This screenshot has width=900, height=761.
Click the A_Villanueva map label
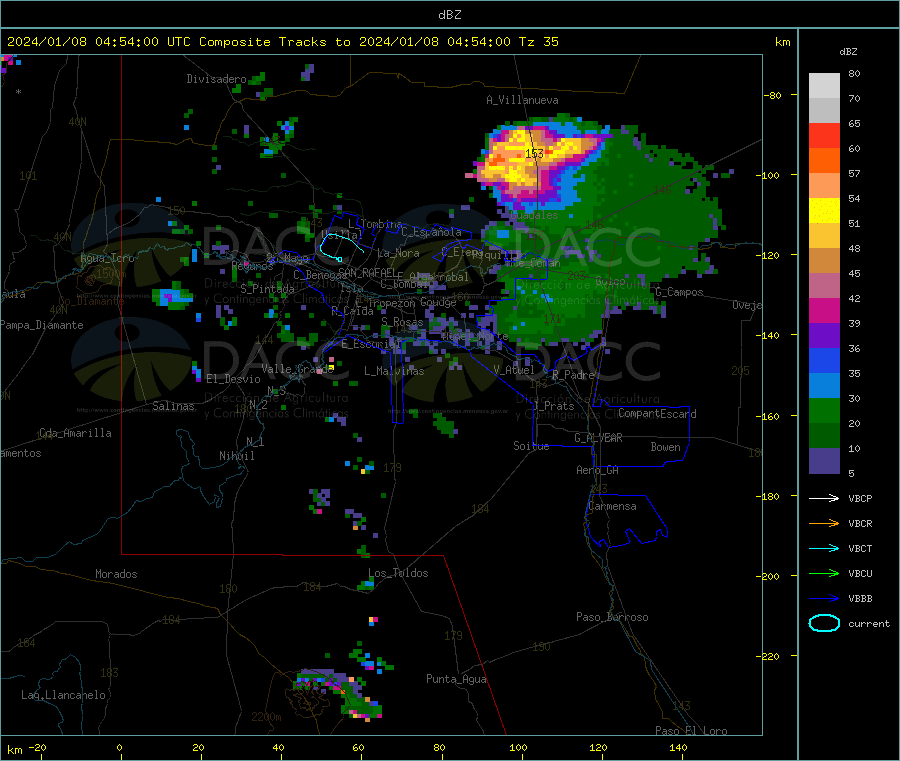[522, 100]
